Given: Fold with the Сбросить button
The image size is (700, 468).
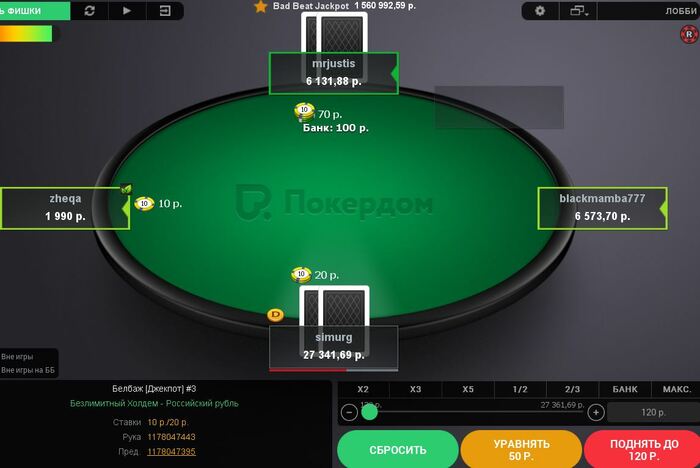Looking at the screenshot, I should 398,450.
